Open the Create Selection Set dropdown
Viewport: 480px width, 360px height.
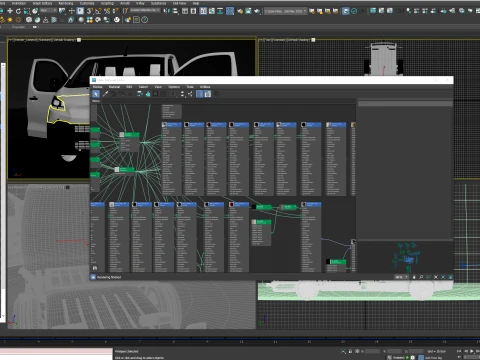click(145, 11)
